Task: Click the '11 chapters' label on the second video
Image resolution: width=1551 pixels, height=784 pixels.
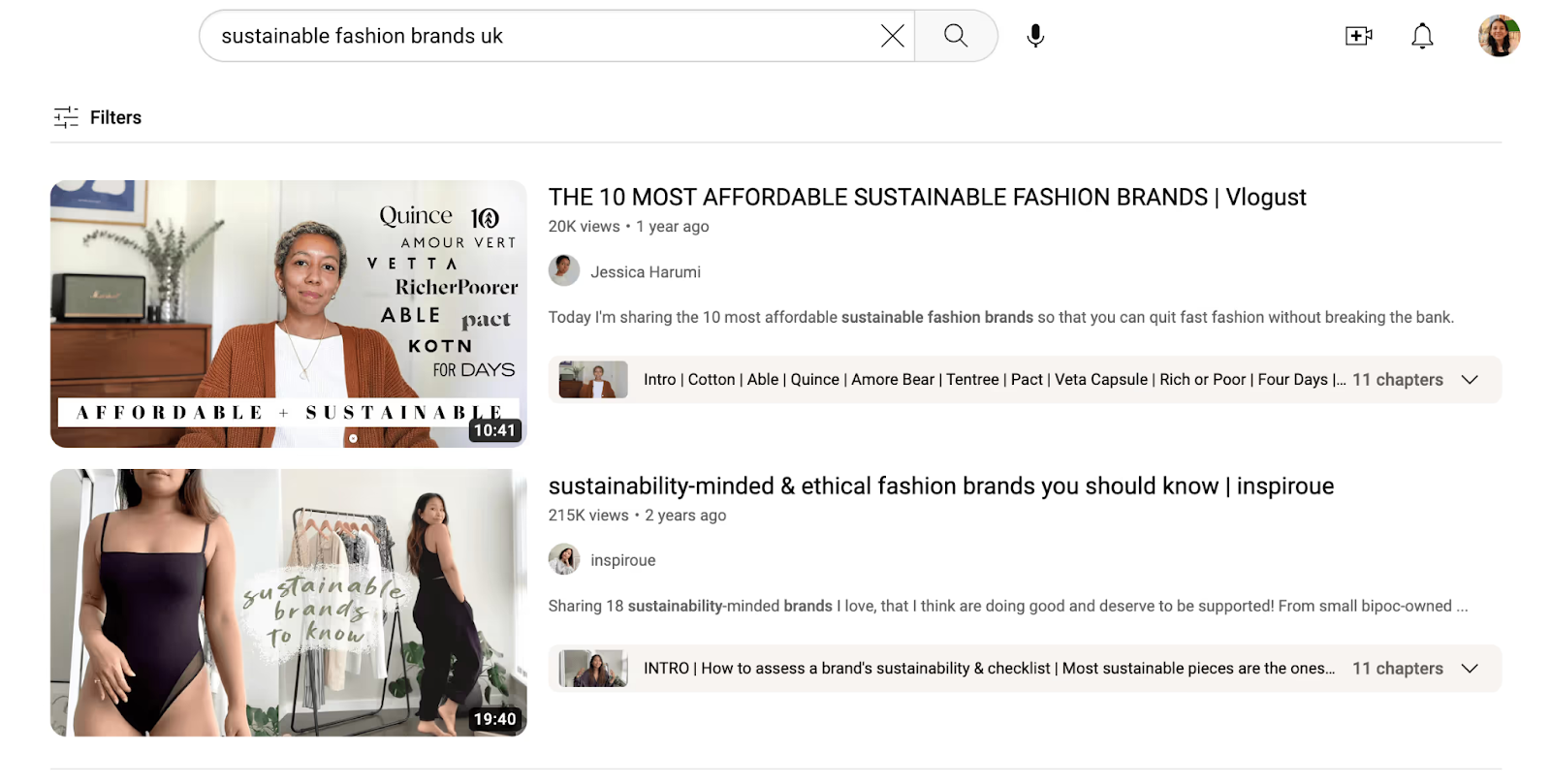Action: 1398,669
